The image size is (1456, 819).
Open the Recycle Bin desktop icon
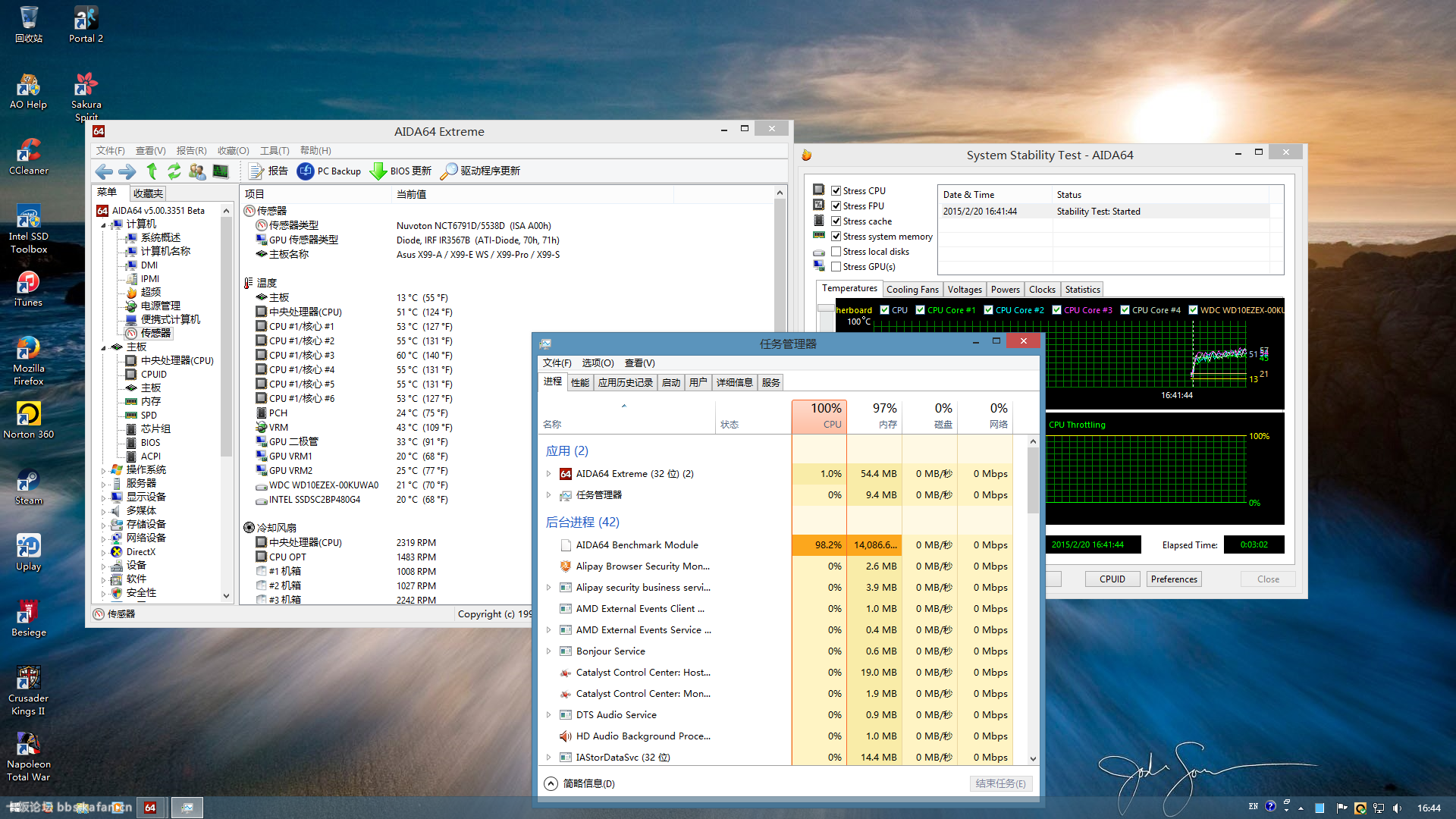tap(29, 24)
